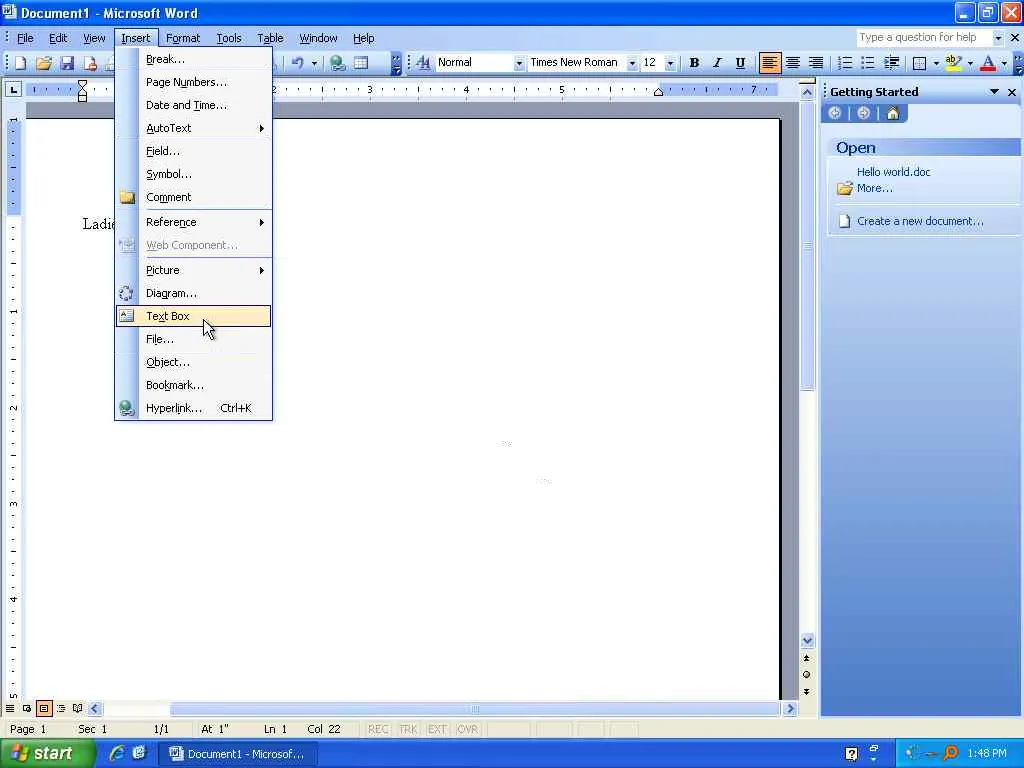Choose Text Box from Insert menu

point(193,316)
